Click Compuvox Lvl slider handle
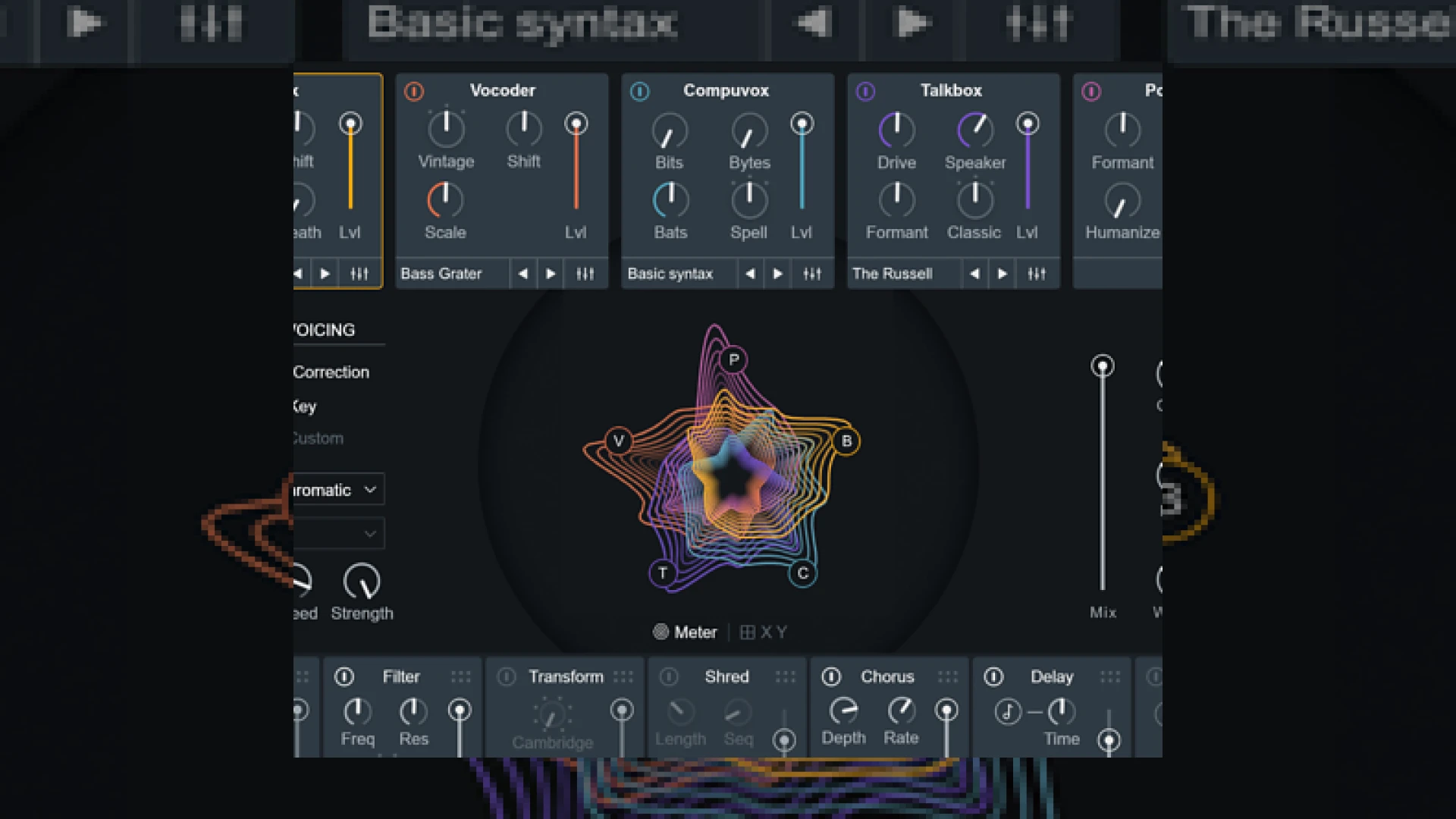Screen dimensions: 1456x819 coord(802,124)
